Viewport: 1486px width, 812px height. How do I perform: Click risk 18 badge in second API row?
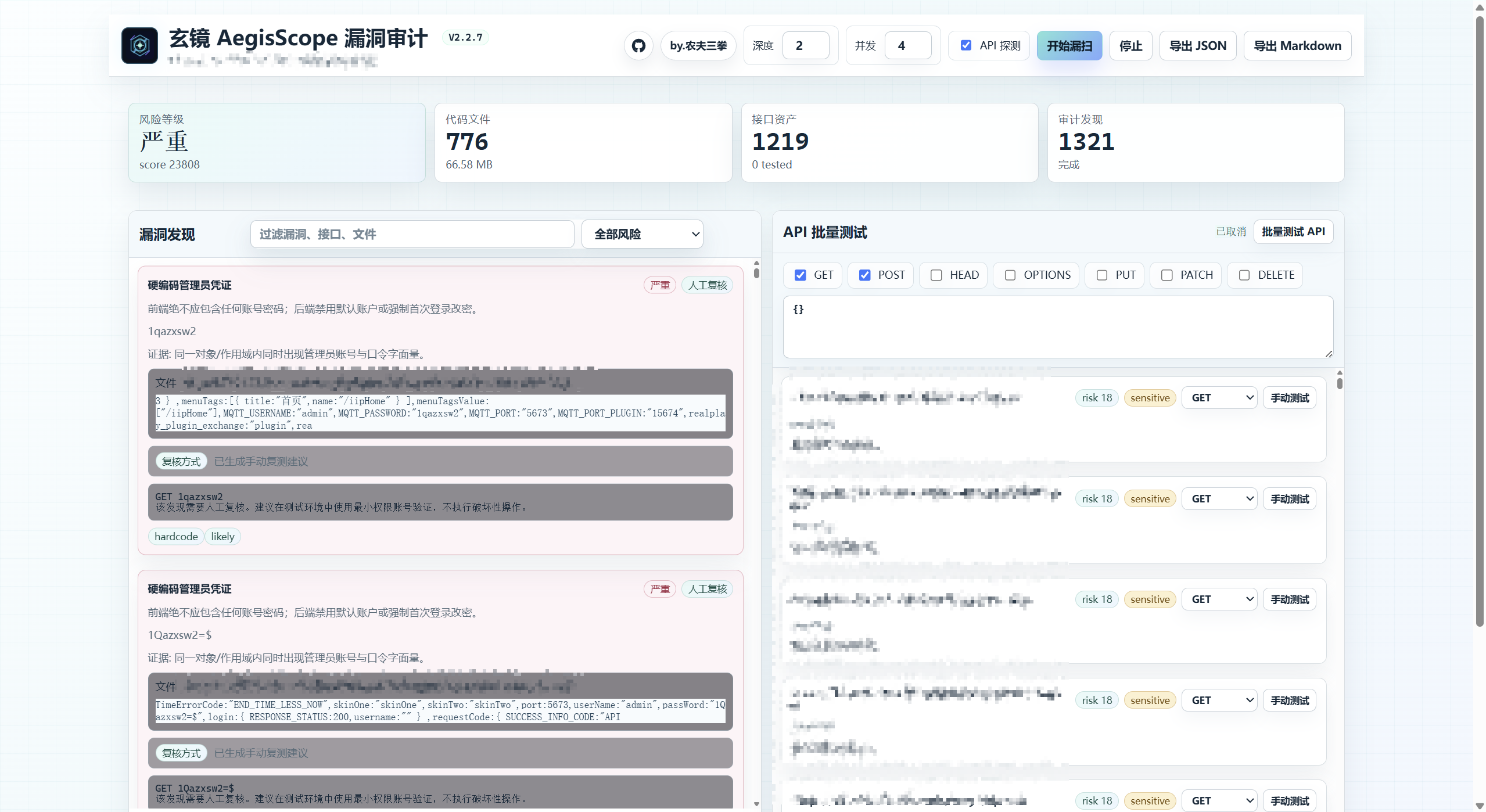pyautogui.click(x=1097, y=499)
